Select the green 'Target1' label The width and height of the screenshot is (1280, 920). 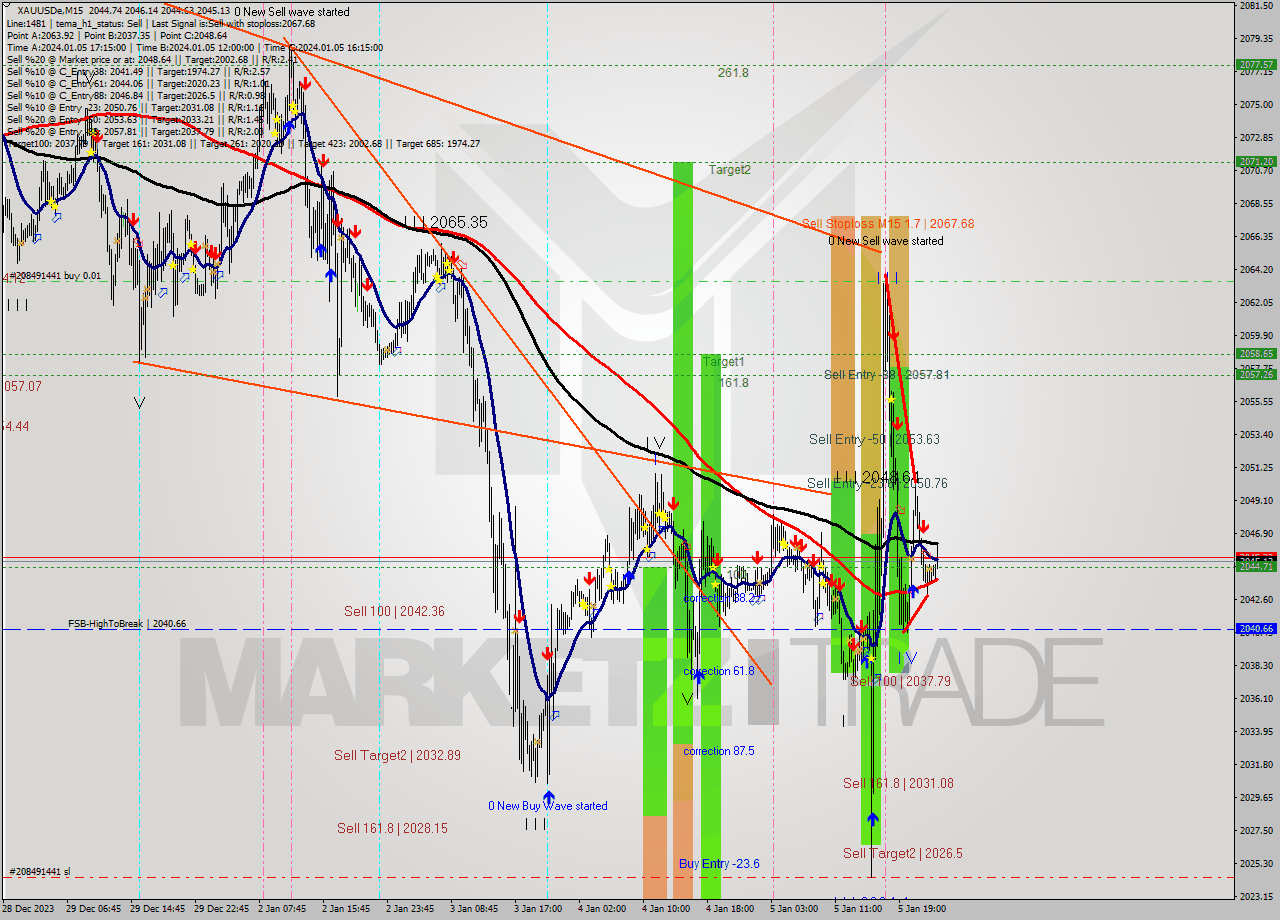point(723,361)
